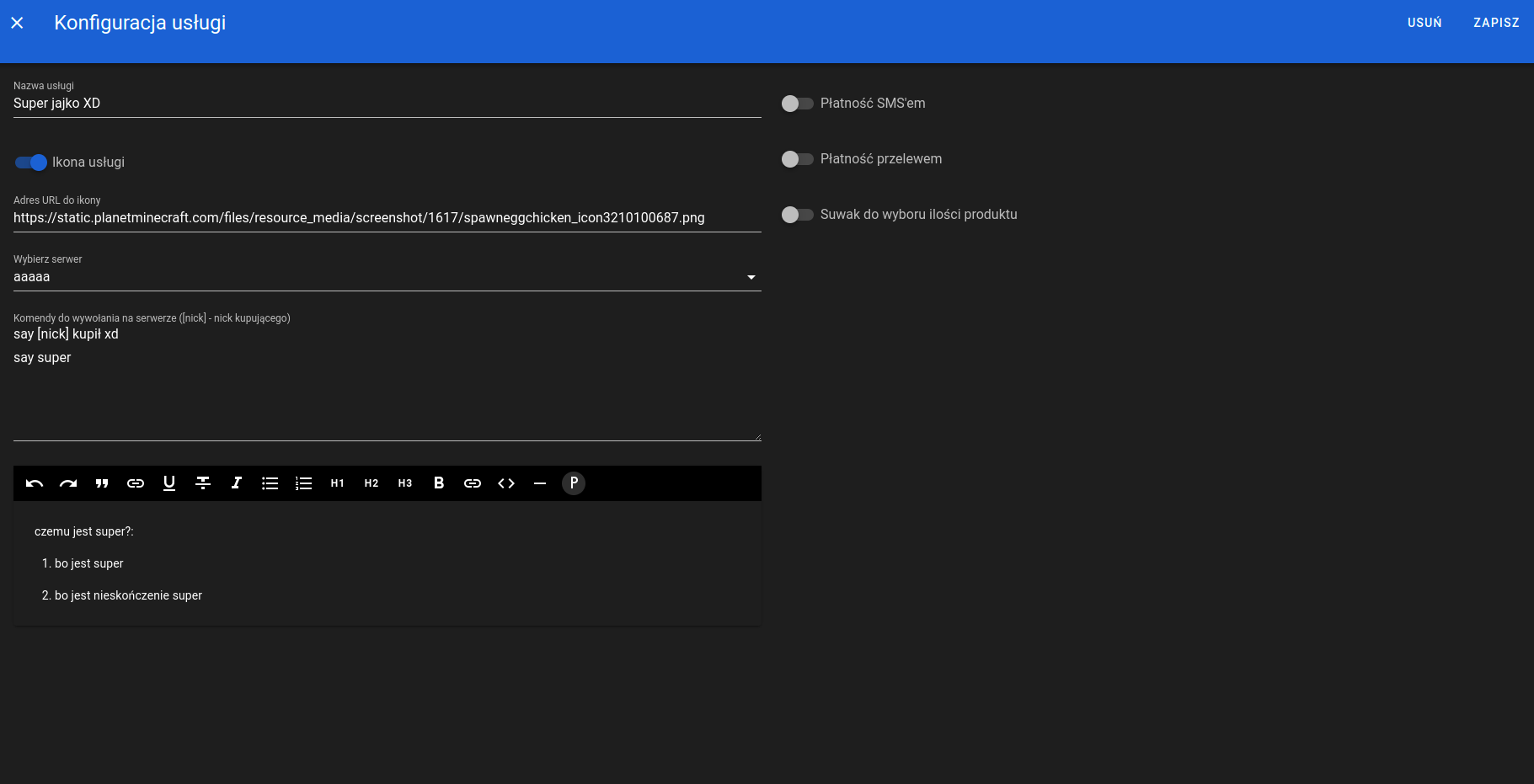This screenshot has width=1534, height=784.
Task: Apply strikethrough formatting in the editor
Action: [203, 483]
